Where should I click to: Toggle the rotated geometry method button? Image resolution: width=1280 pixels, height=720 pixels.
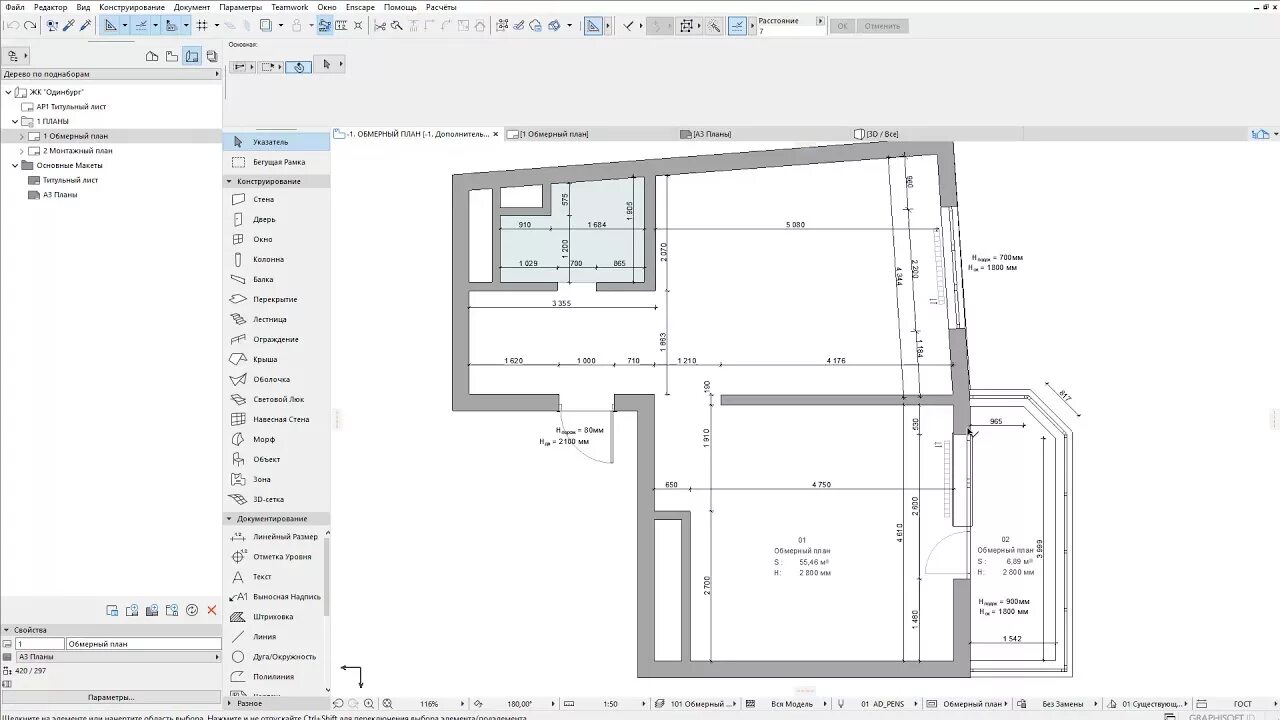click(x=298, y=67)
